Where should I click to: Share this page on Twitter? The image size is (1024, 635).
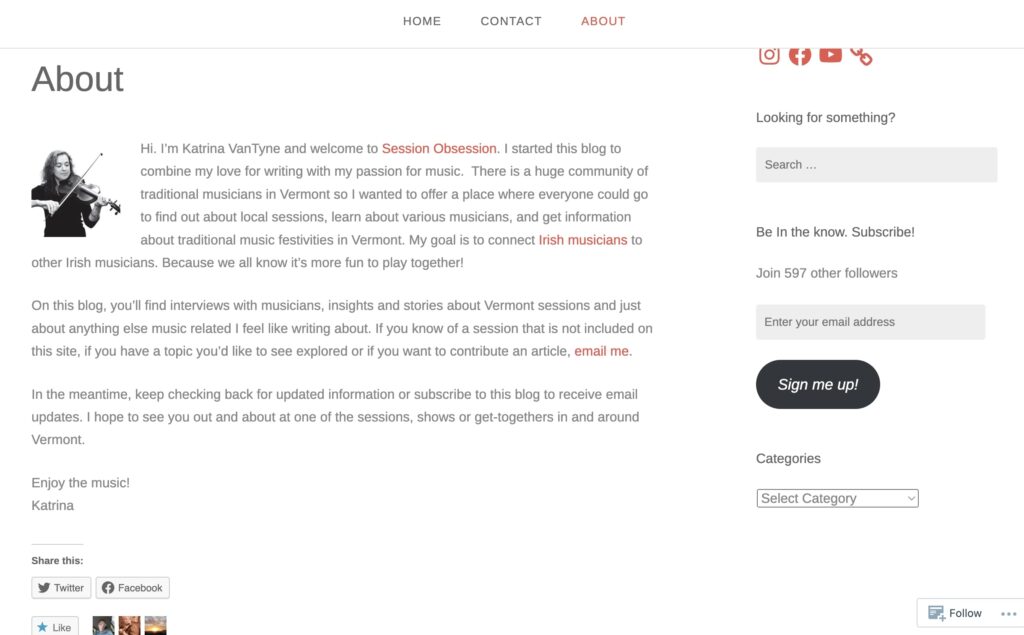click(61, 588)
